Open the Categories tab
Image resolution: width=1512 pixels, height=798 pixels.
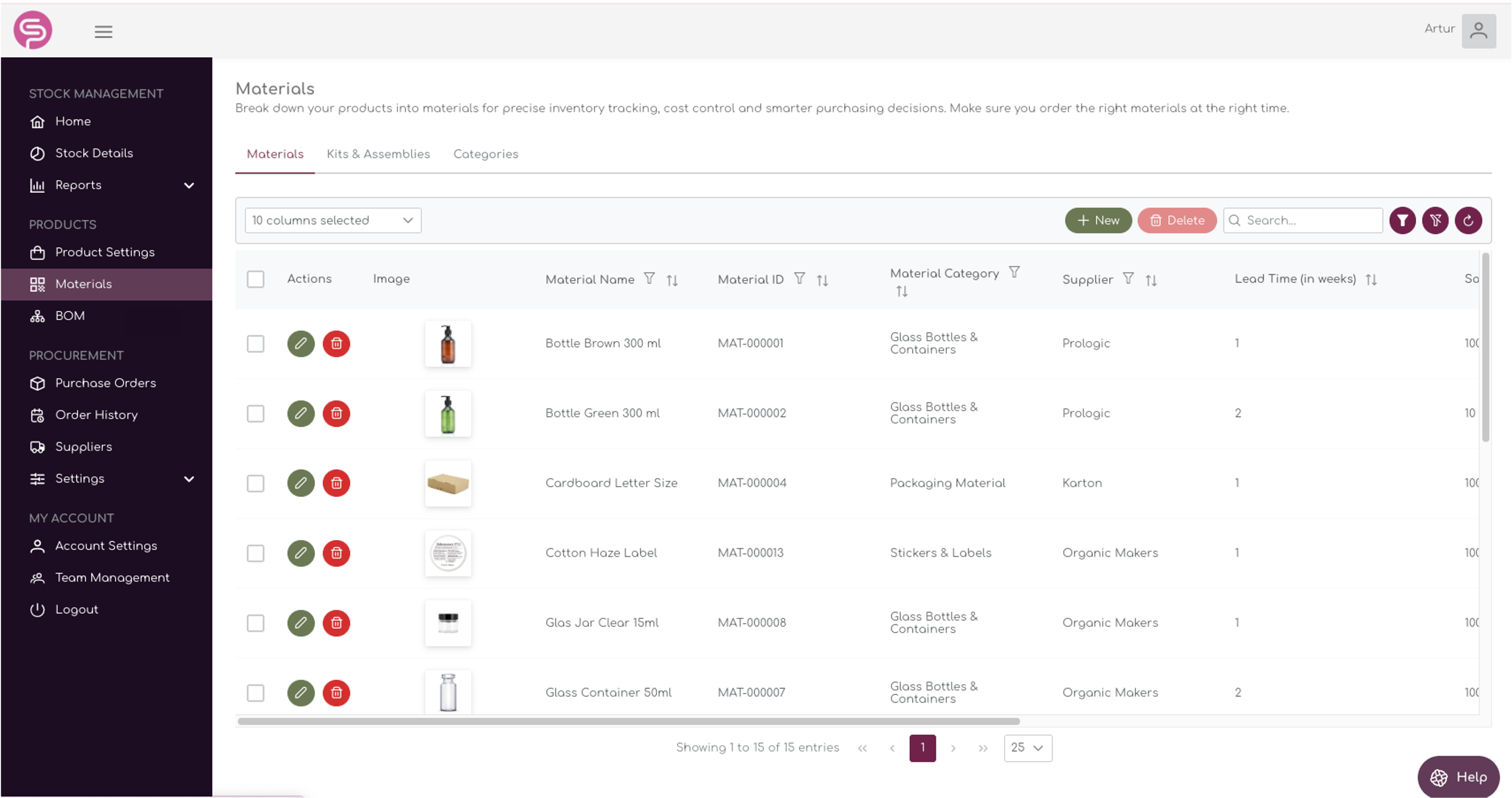[x=486, y=154]
